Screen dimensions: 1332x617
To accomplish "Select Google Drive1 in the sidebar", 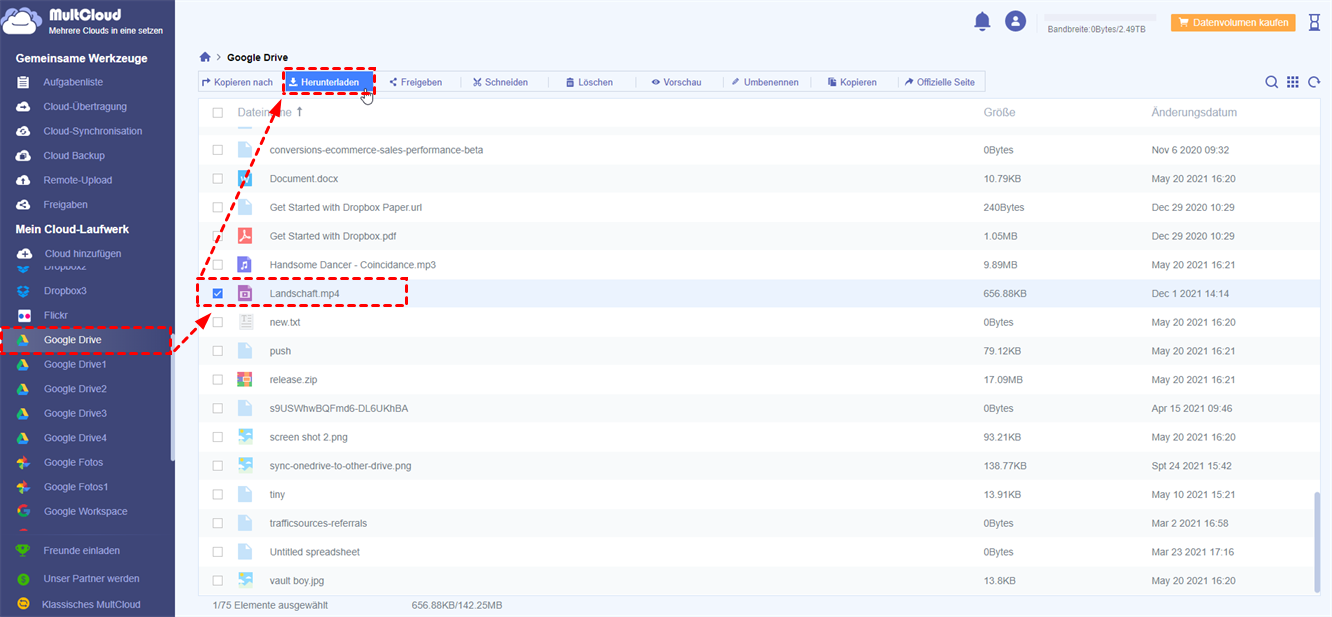I will (75, 364).
